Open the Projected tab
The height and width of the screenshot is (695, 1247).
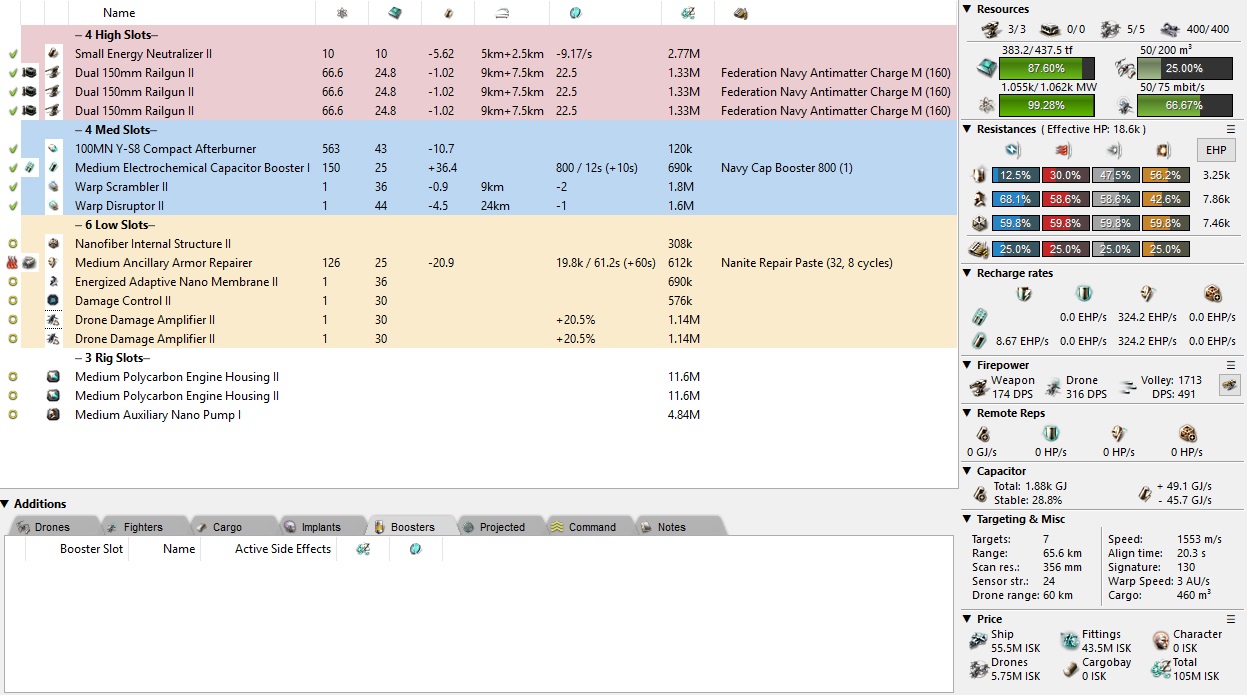tap(501, 527)
